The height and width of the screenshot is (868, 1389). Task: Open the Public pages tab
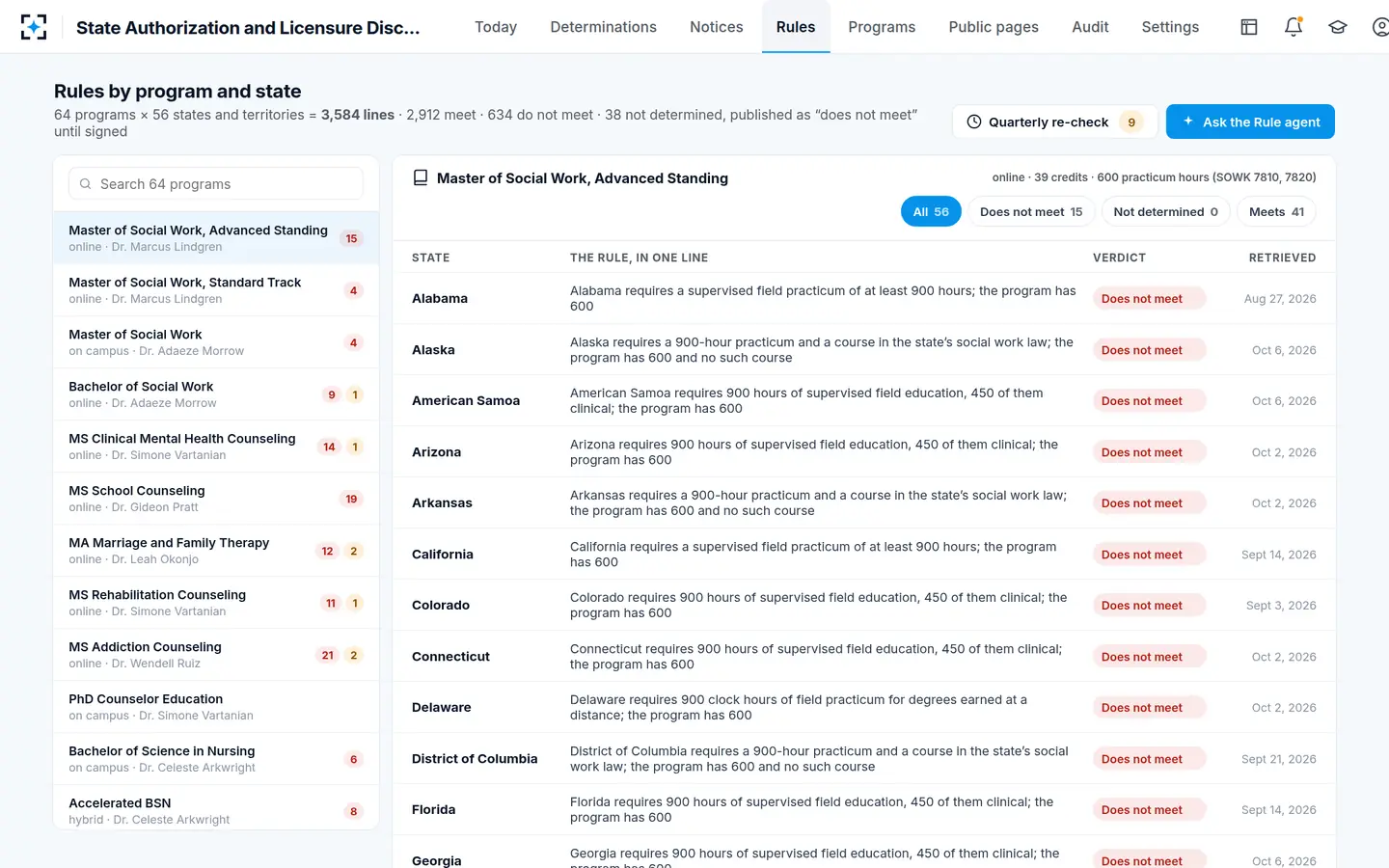pos(994,27)
